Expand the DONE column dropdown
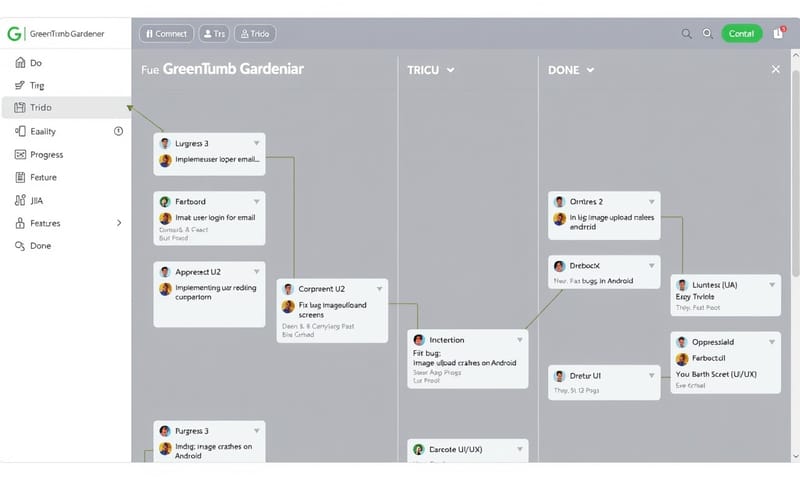 point(590,70)
